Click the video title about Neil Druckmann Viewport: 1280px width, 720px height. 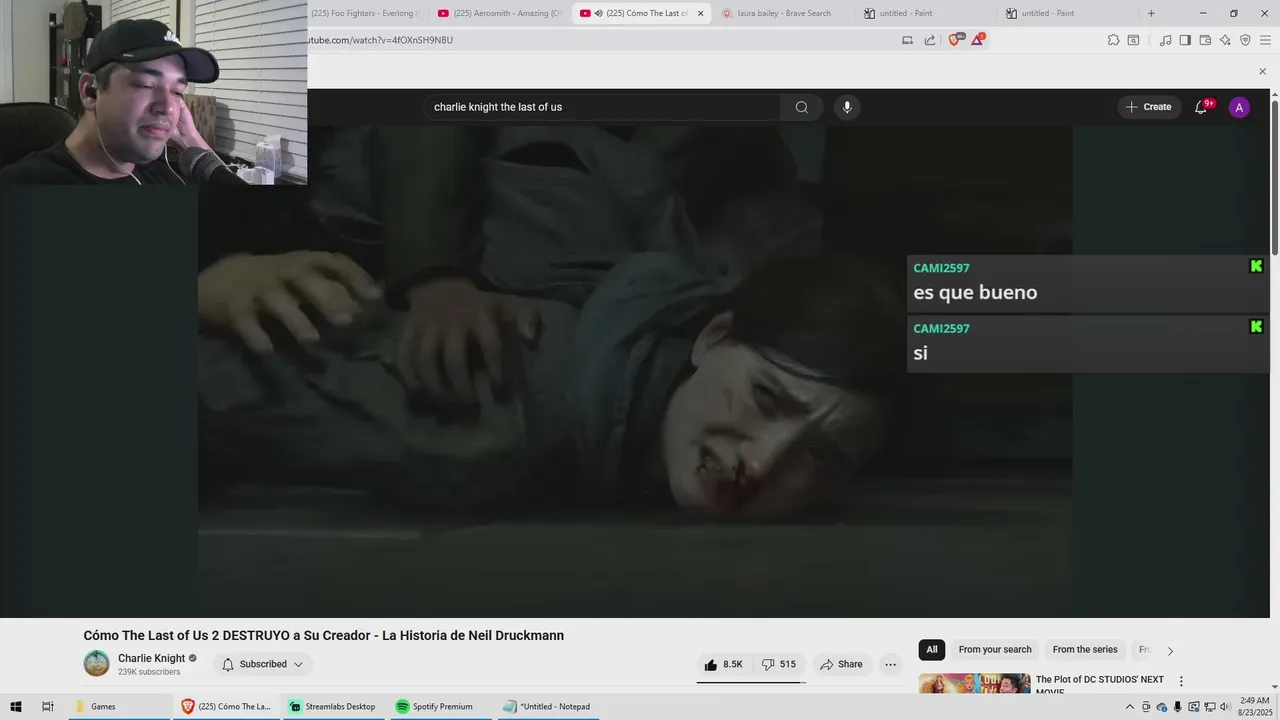point(324,635)
